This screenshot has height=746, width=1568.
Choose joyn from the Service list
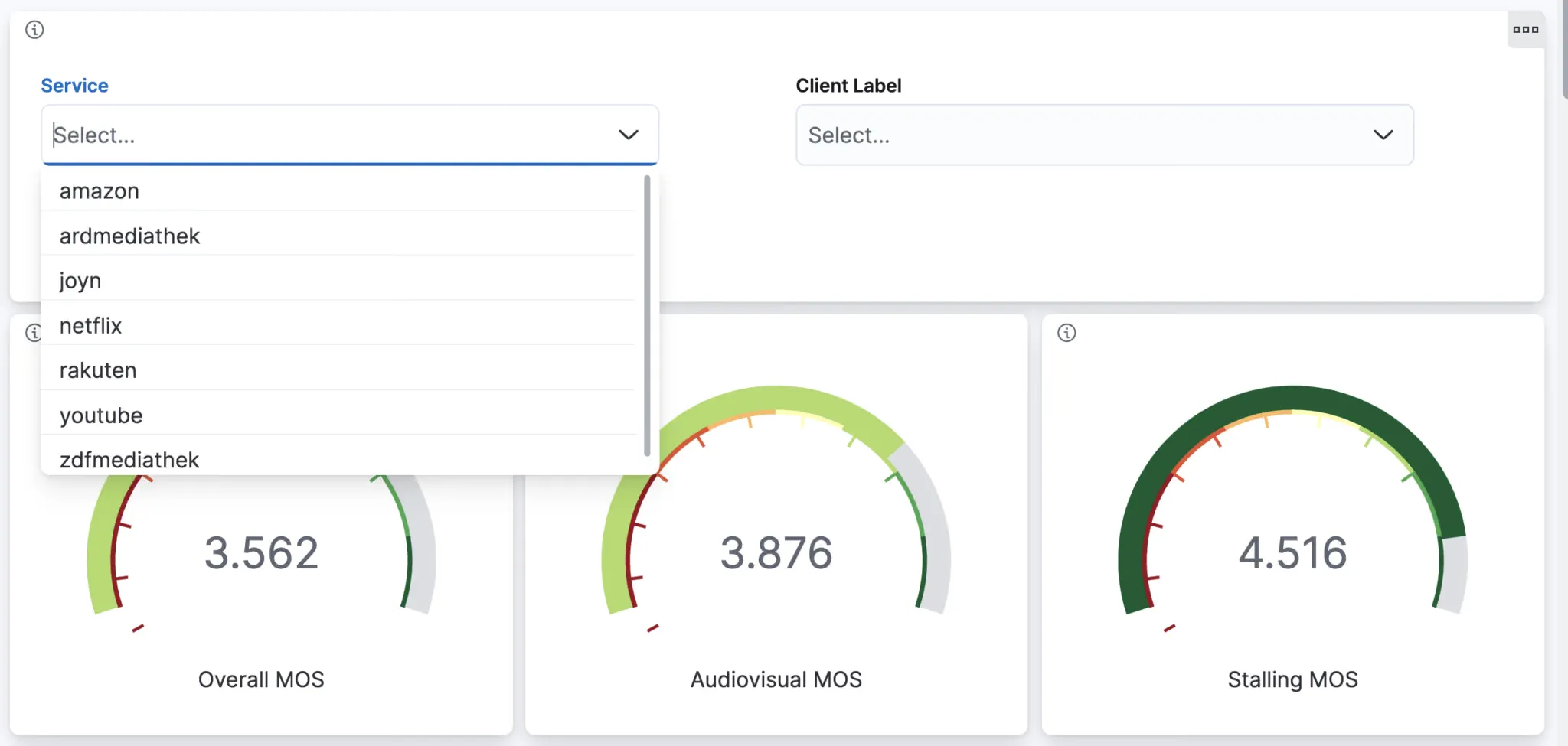[338, 281]
